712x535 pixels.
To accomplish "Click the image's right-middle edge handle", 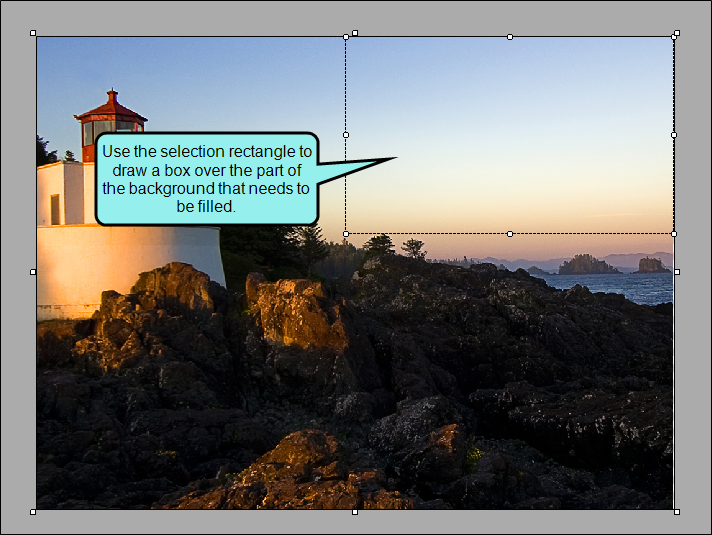I will (677, 272).
